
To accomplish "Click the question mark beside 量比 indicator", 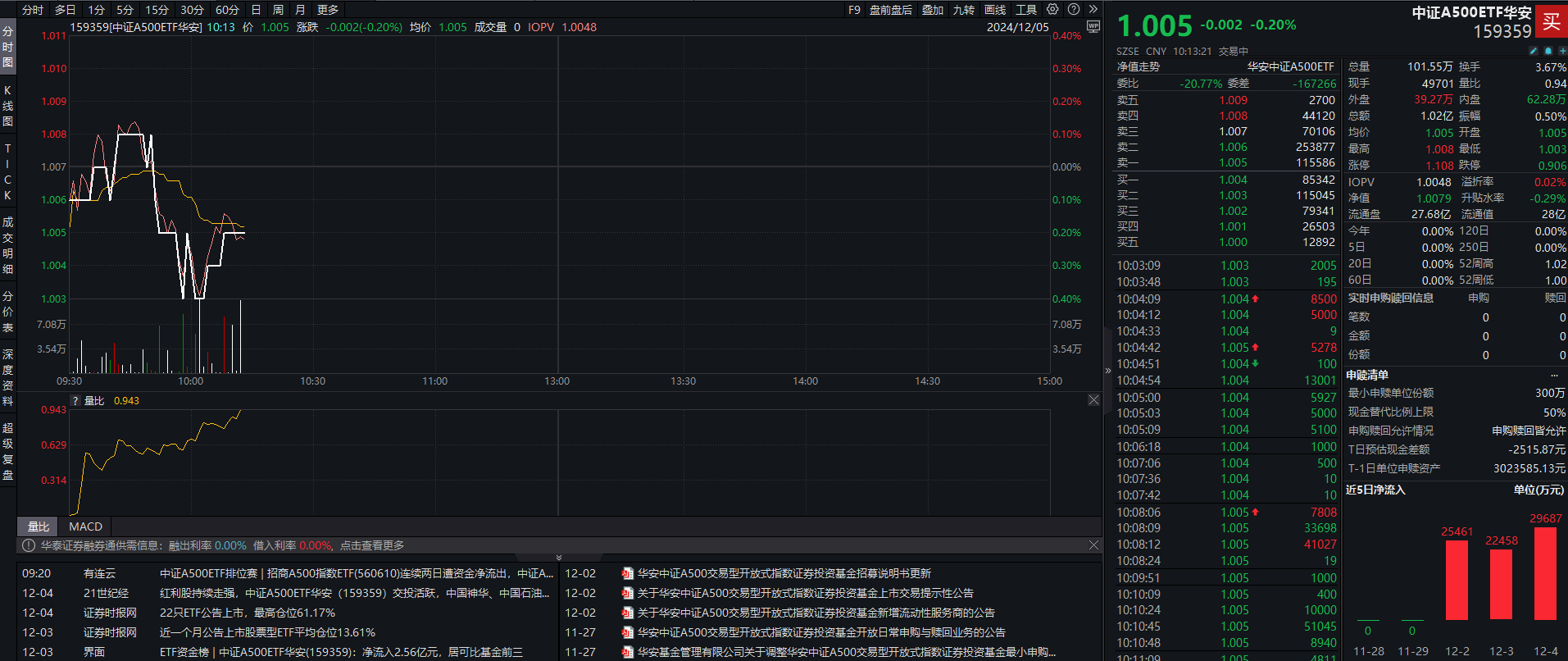I will click(75, 401).
